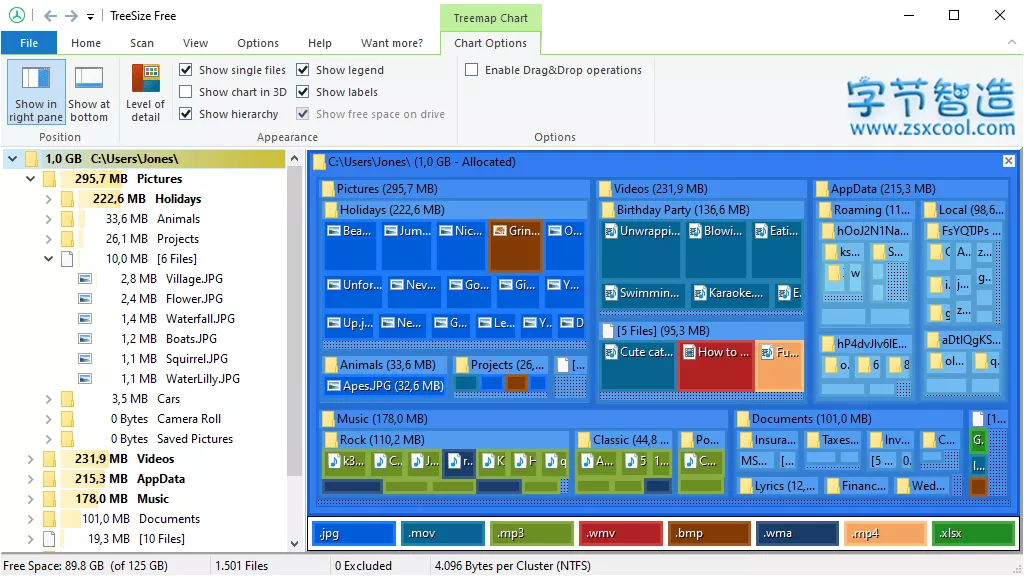
Task: Click the Pictures folder icon in the tree
Action: [x=50, y=179]
